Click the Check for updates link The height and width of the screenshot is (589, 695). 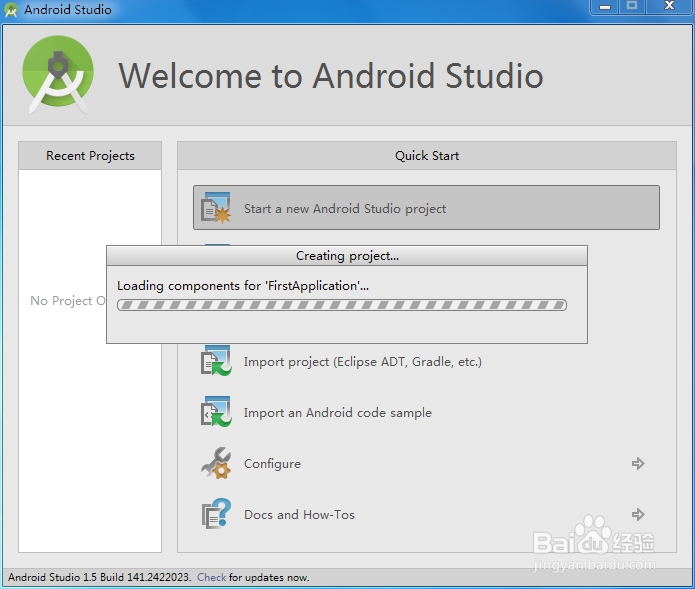[x=211, y=577]
